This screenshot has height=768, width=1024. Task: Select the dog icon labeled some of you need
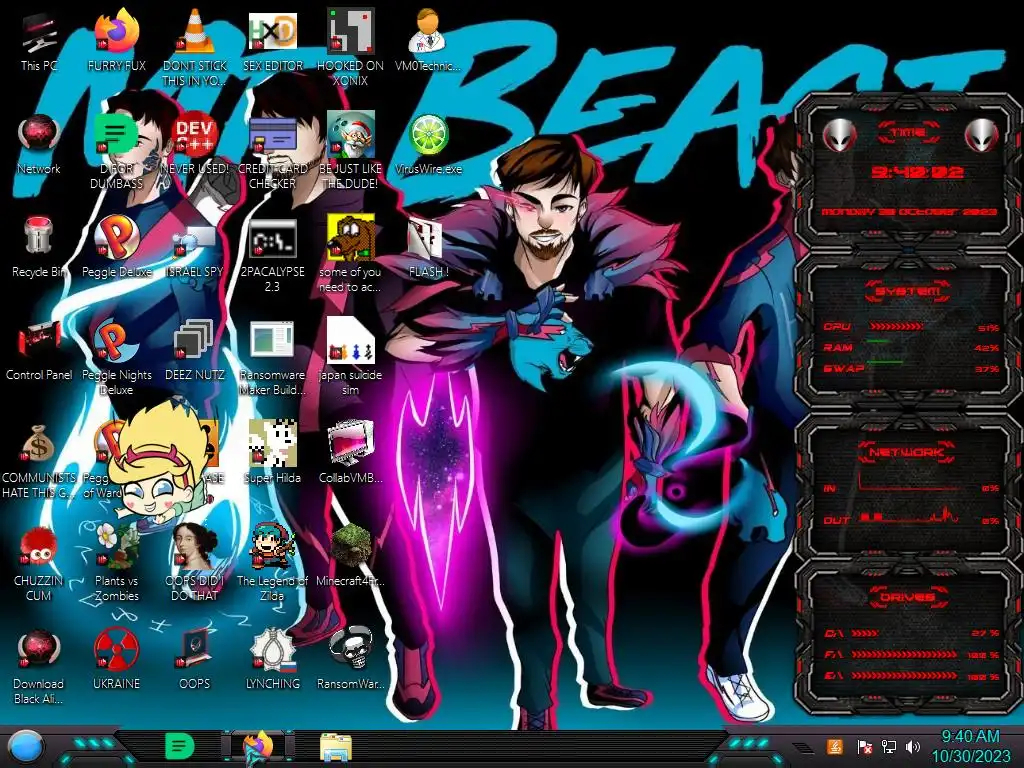(350, 238)
